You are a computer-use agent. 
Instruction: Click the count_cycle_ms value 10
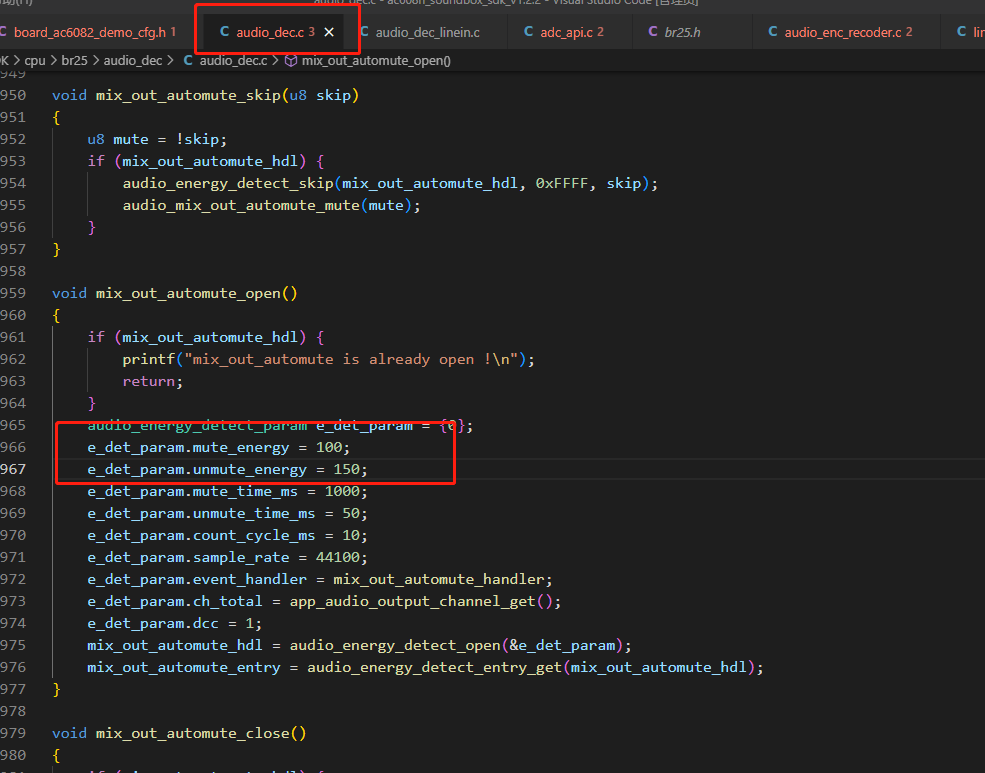point(351,535)
